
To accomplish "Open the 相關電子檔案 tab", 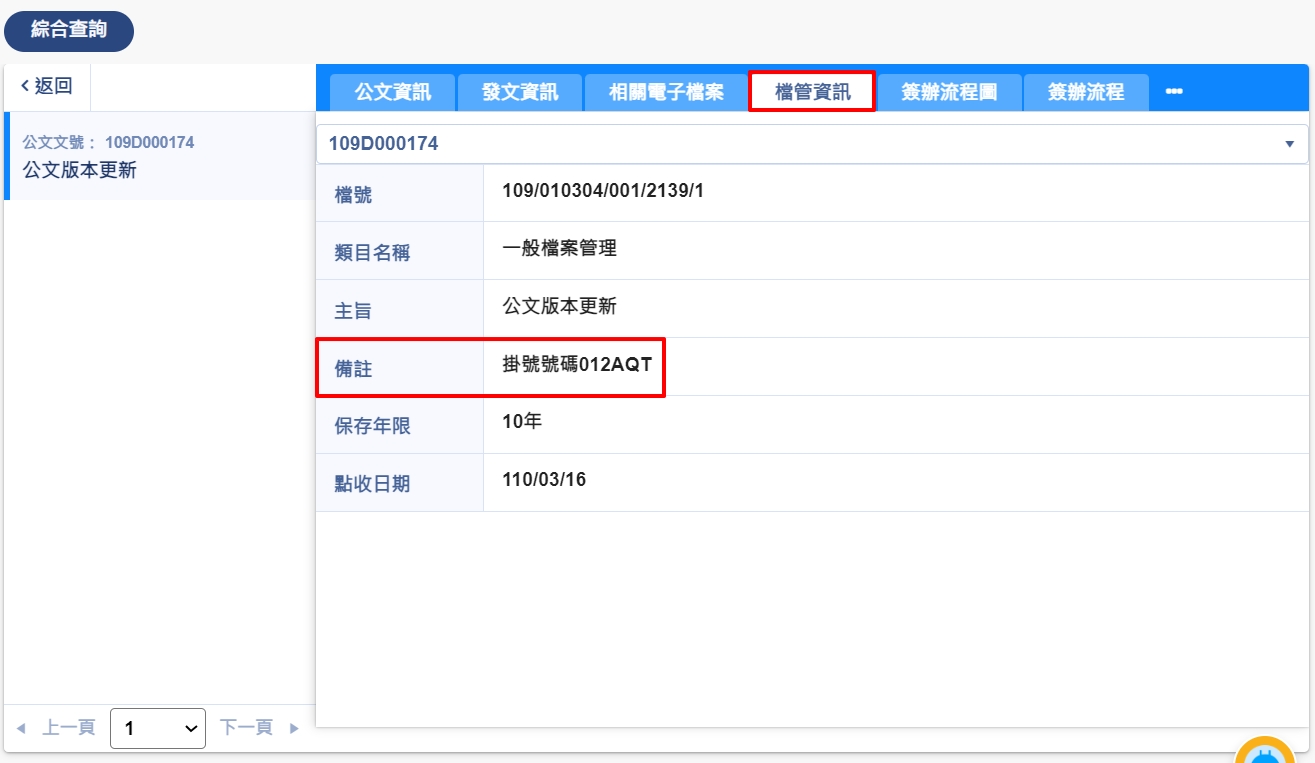I will tap(666, 93).
